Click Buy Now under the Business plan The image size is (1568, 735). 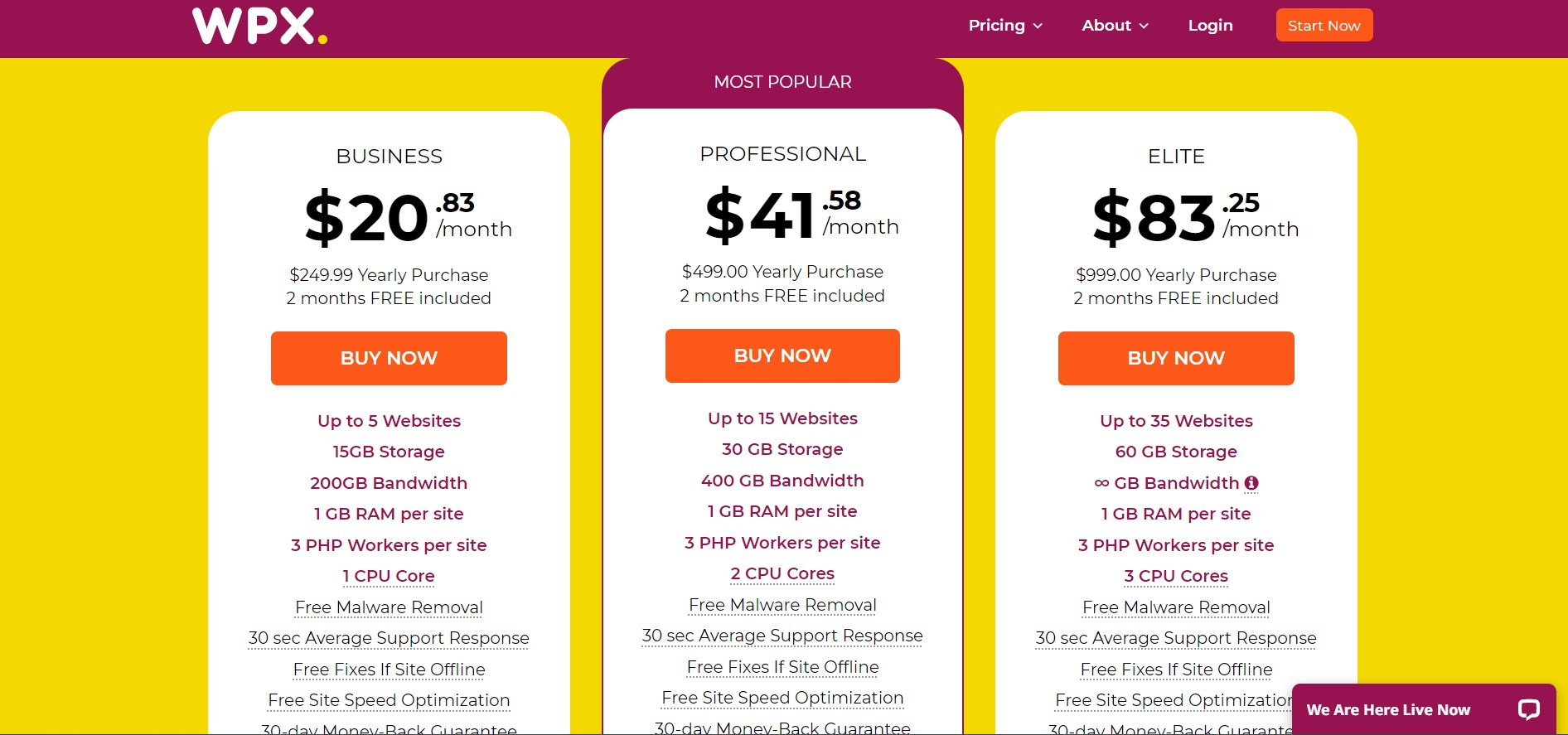click(x=388, y=358)
